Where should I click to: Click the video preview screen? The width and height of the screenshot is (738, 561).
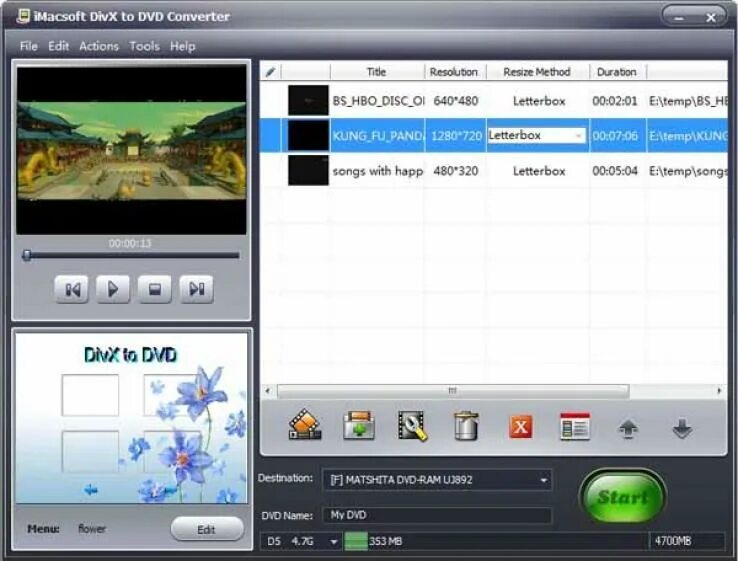coord(131,150)
